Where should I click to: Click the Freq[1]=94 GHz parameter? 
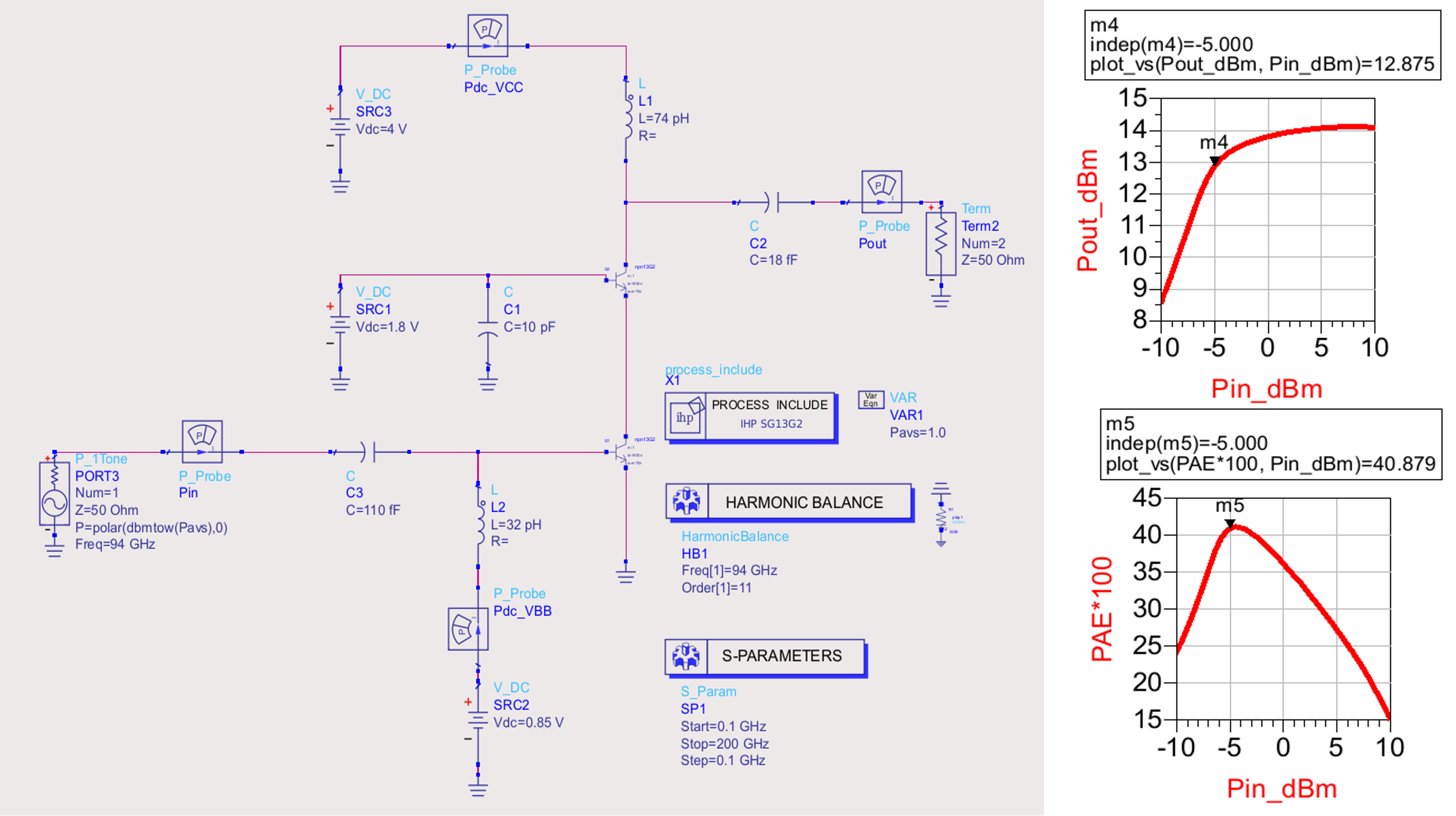tap(729, 570)
